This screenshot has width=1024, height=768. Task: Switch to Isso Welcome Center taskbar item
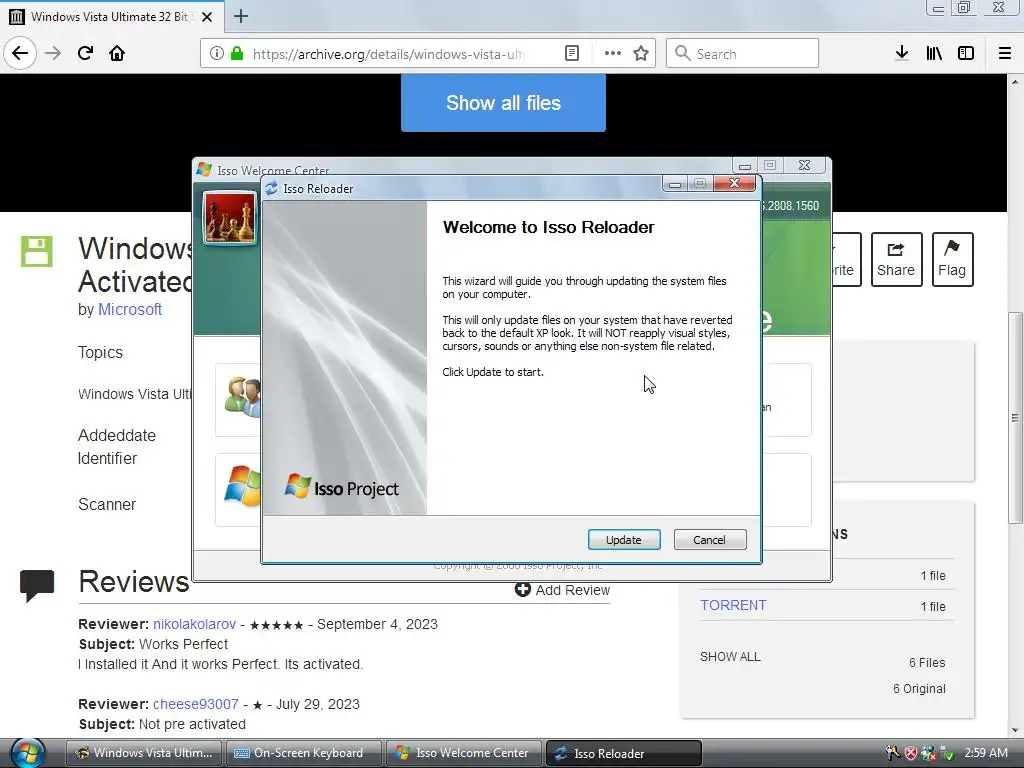coord(464,753)
